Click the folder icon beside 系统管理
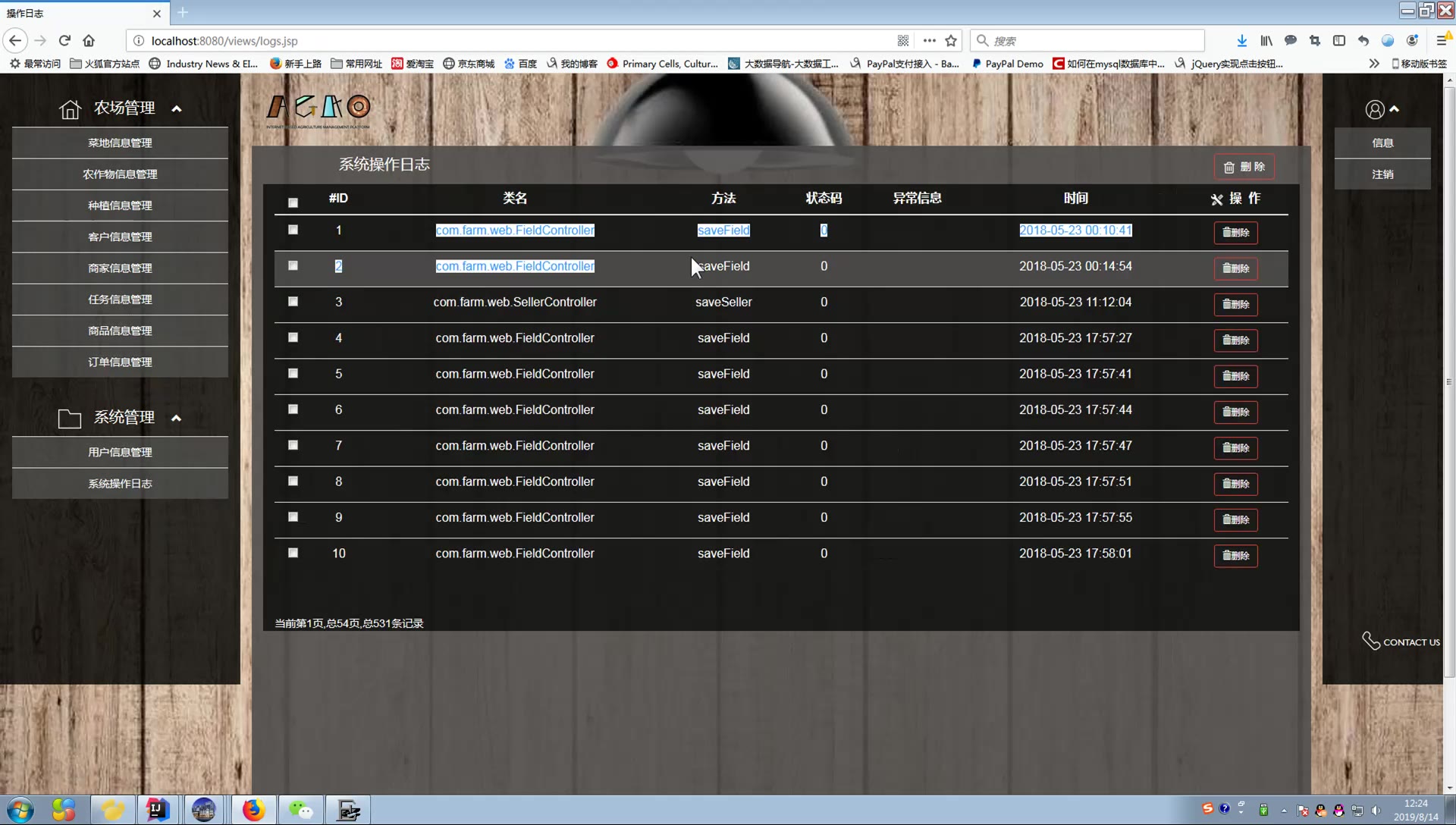The height and width of the screenshot is (825, 1456). (x=70, y=419)
